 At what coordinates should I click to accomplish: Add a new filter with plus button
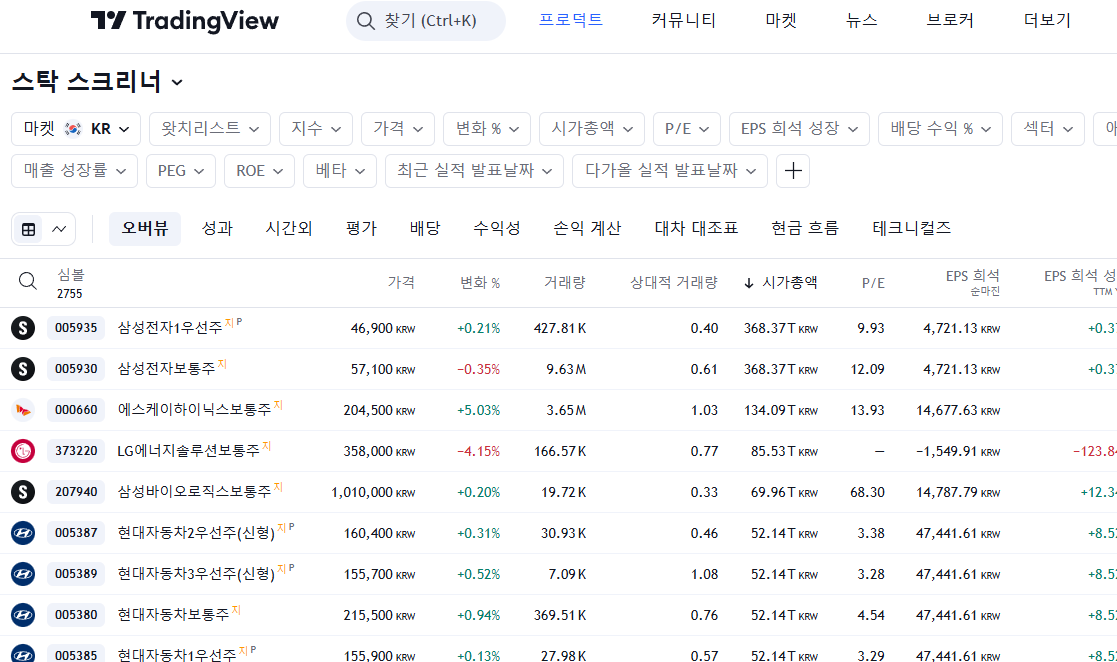pyautogui.click(x=793, y=171)
